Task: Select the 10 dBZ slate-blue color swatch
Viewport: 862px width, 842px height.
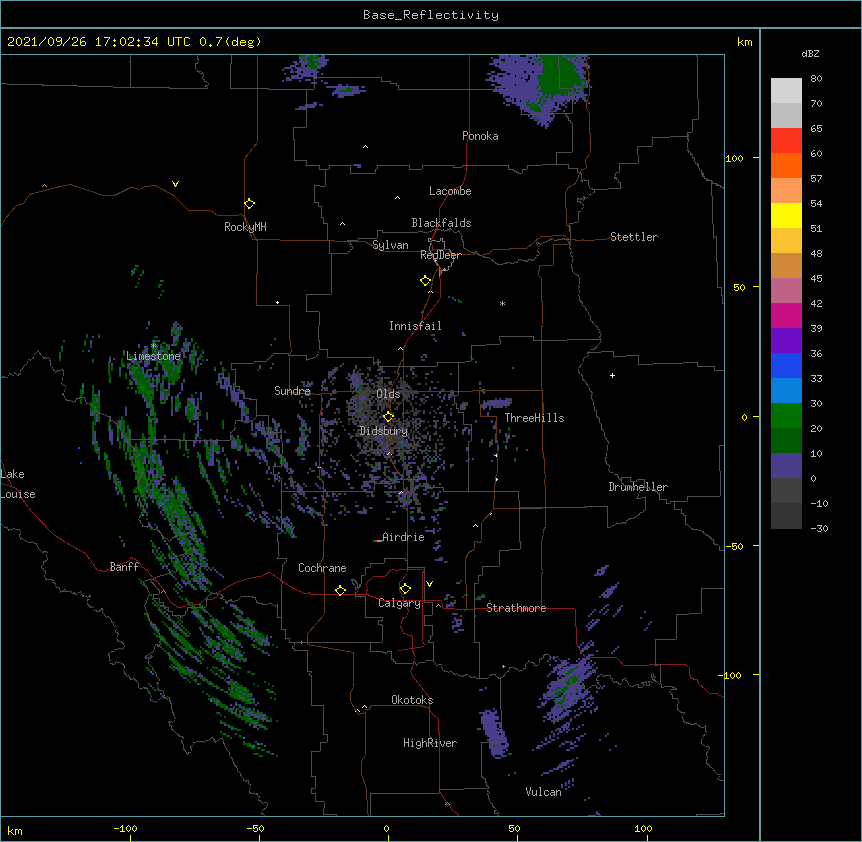Action: click(786, 466)
